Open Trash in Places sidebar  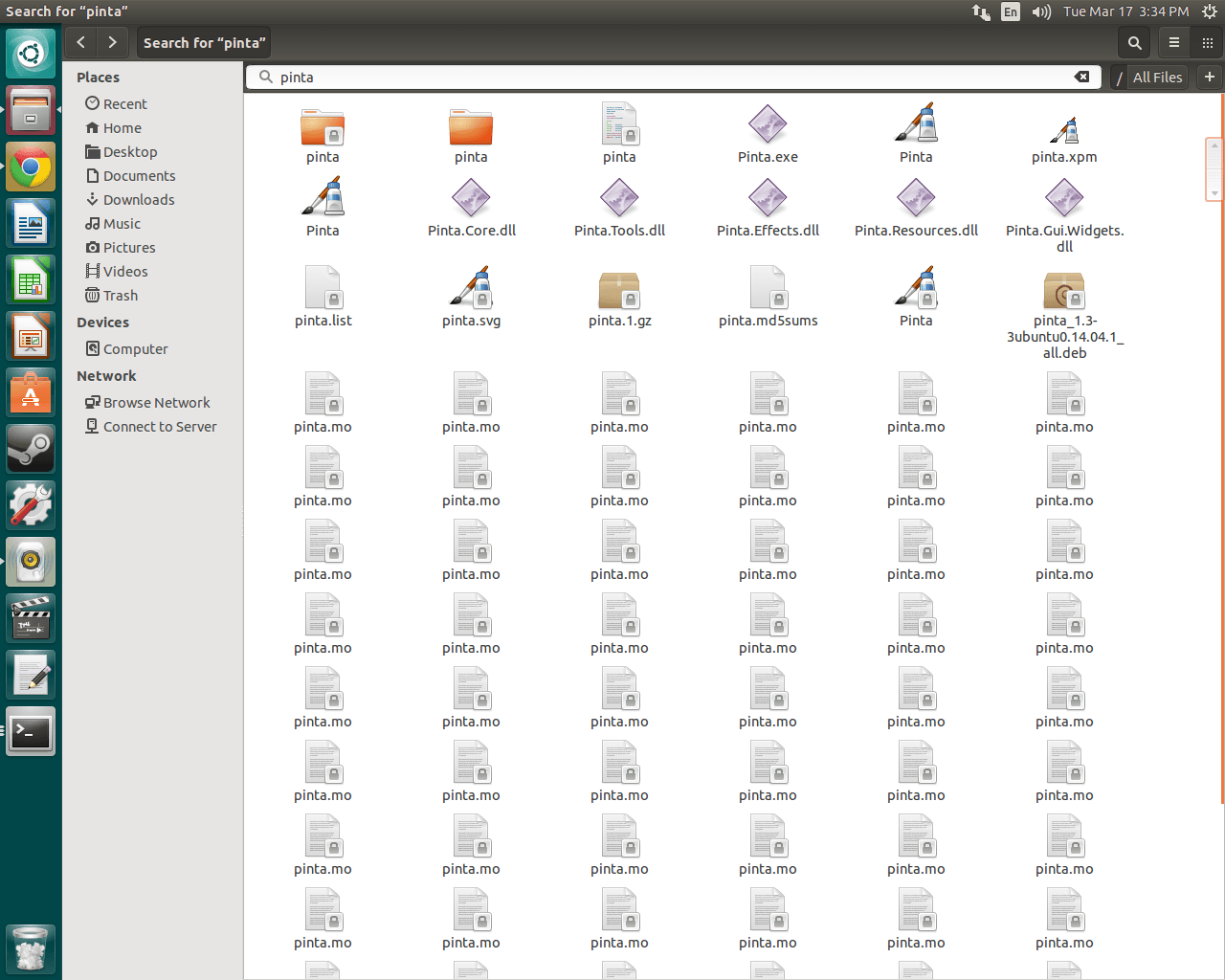120,295
